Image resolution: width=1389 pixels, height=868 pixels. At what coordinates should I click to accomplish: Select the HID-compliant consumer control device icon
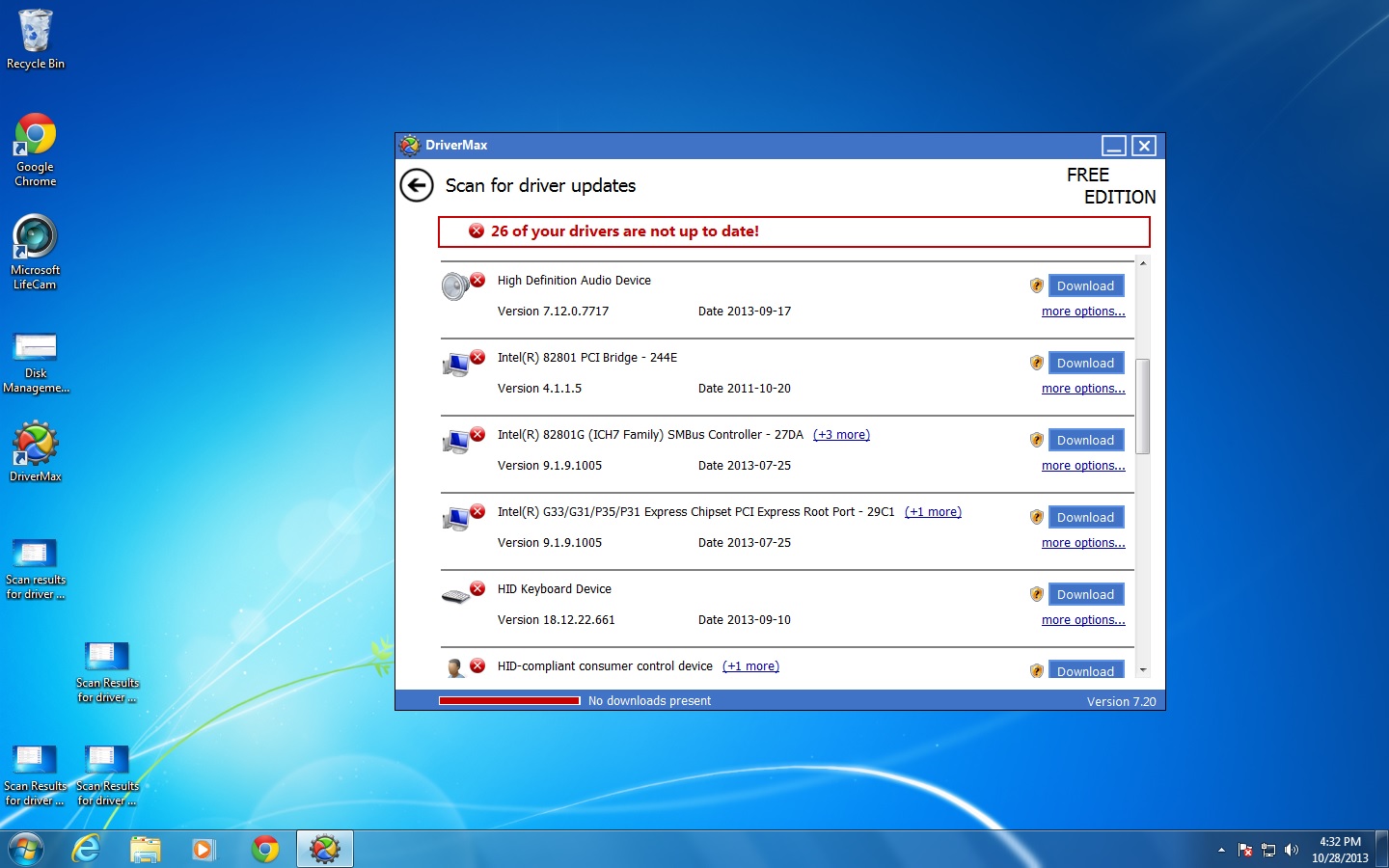click(455, 667)
